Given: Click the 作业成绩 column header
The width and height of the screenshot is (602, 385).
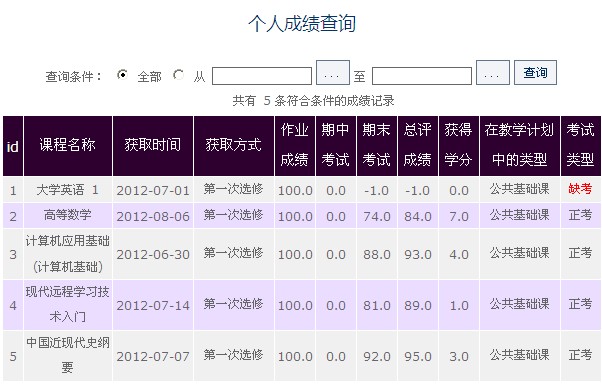Looking at the screenshot, I should pos(295,146).
